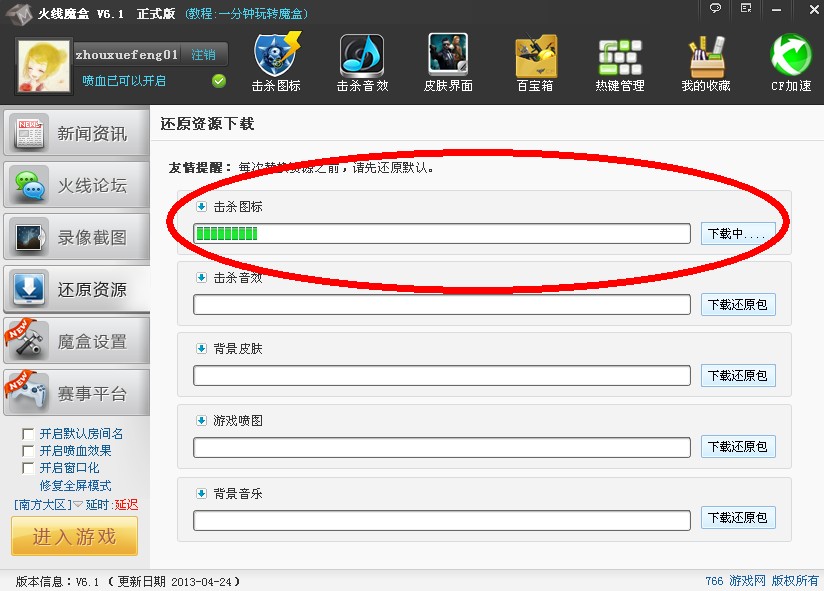Open 赛事平台 tab
The image size is (824, 591).
77,393
